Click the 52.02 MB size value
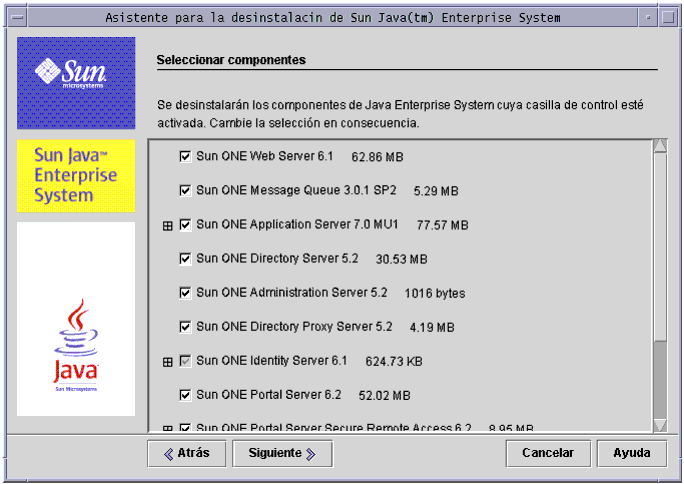Viewport: 684px width, 484px height. coord(384,395)
